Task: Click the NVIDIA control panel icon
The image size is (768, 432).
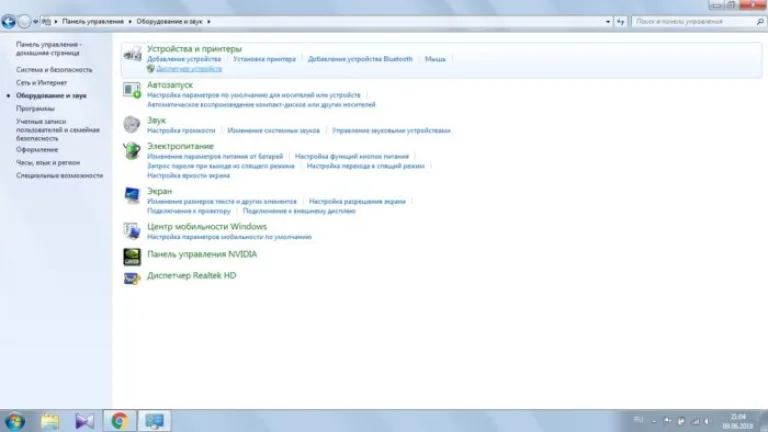Action: (x=132, y=257)
